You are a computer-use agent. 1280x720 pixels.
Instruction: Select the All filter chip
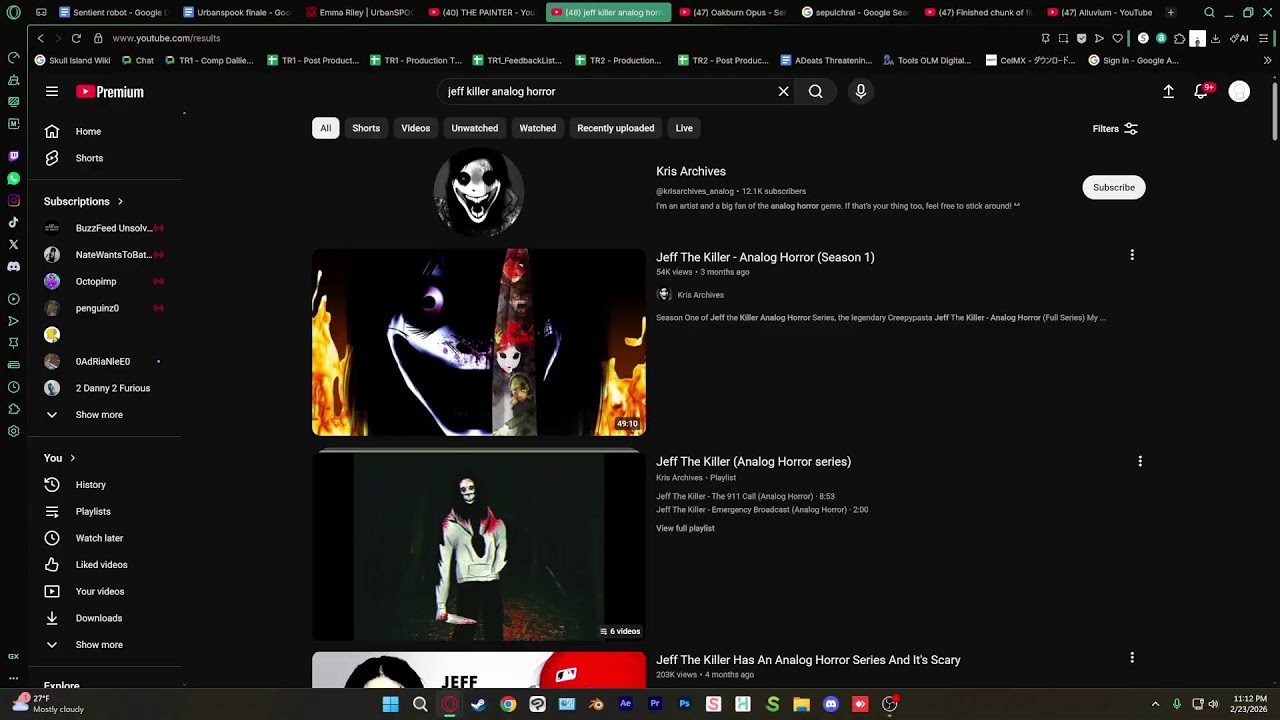325,128
